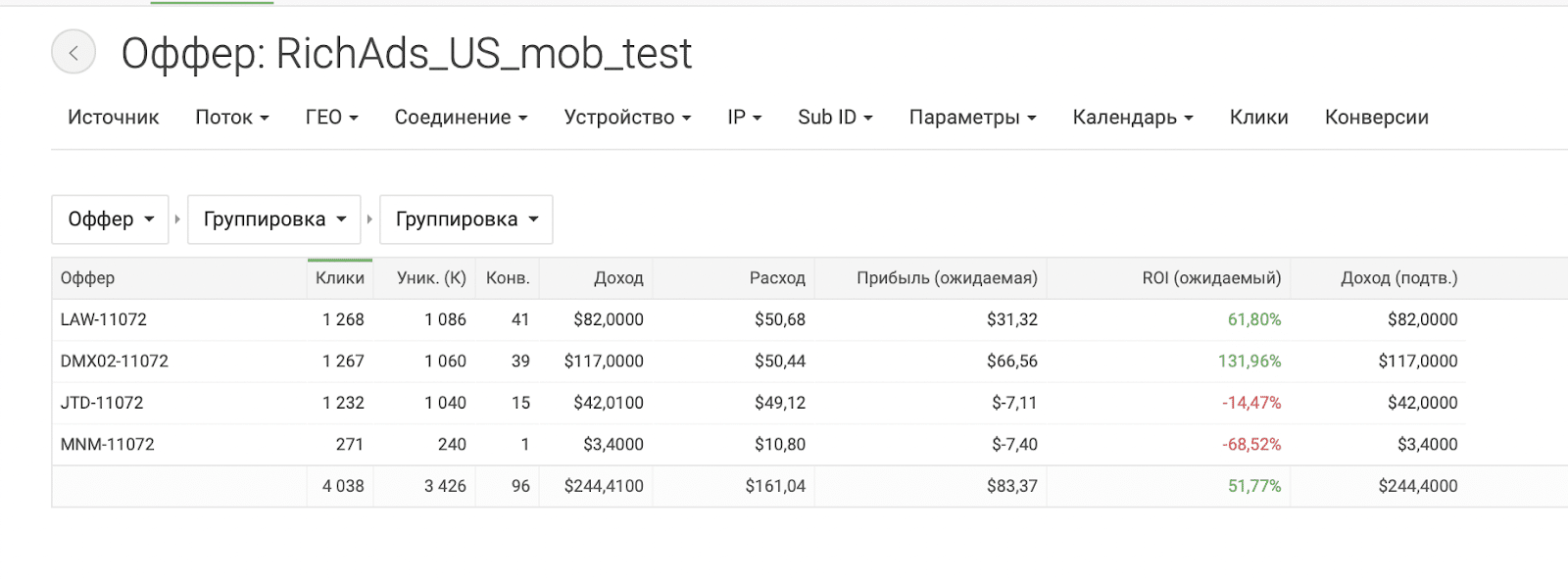
Task: Open the ГЕО dropdown menu
Action: [x=332, y=118]
